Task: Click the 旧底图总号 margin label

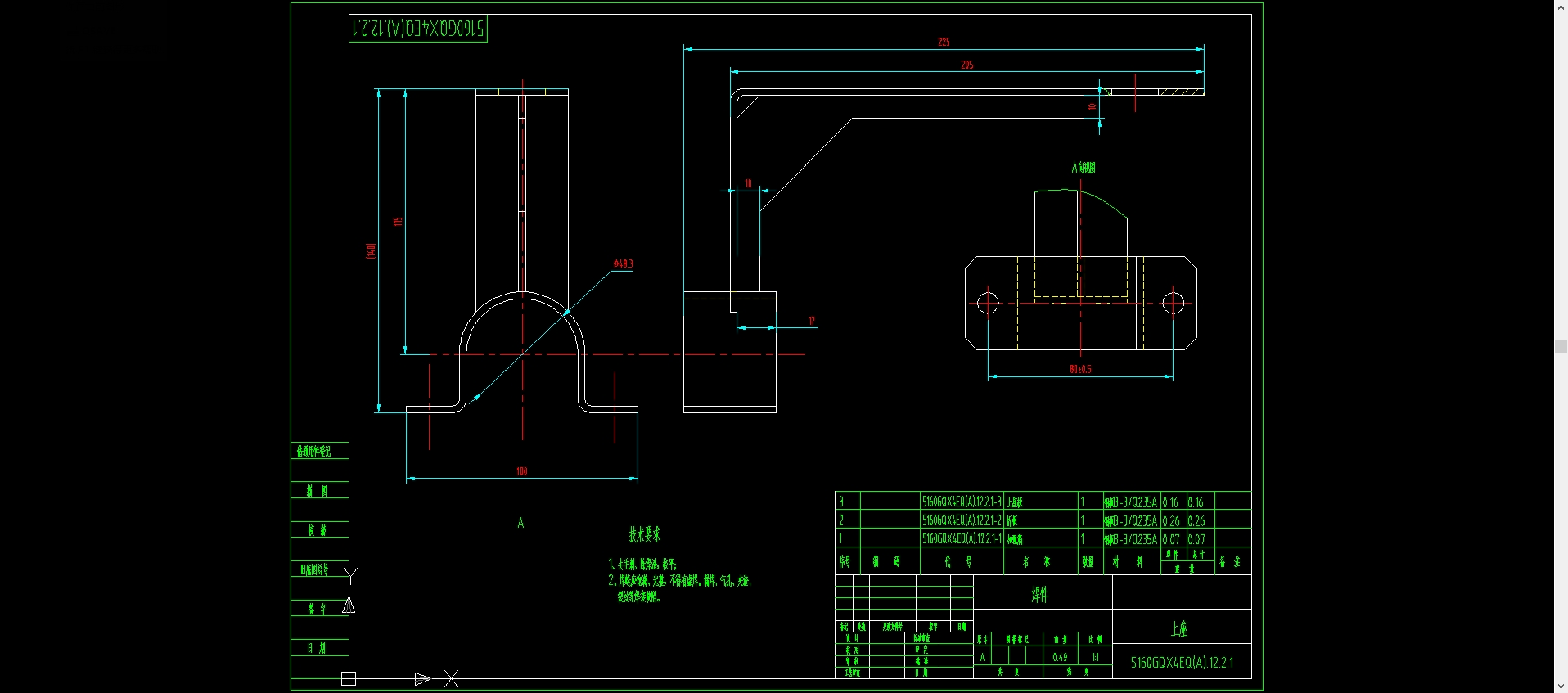Action: pyautogui.click(x=314, y=569)
